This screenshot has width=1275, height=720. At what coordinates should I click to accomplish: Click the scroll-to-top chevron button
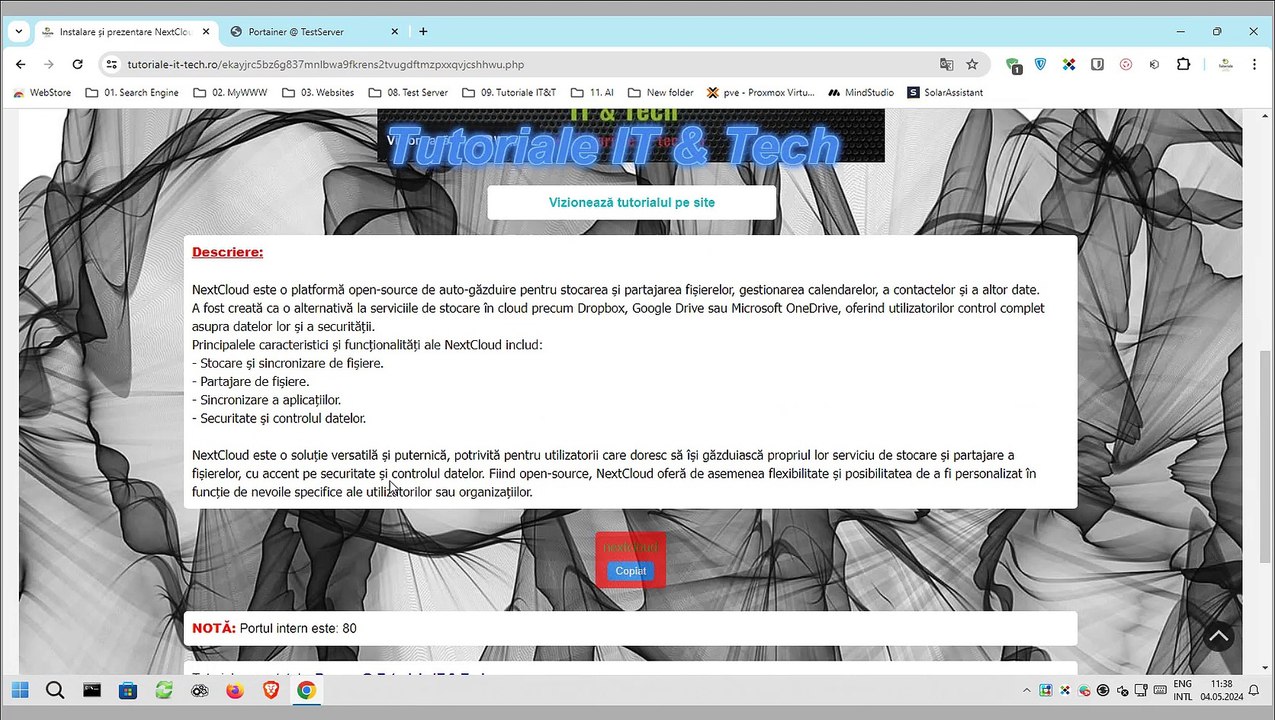pyautogui.click(x=1218, y=636)
